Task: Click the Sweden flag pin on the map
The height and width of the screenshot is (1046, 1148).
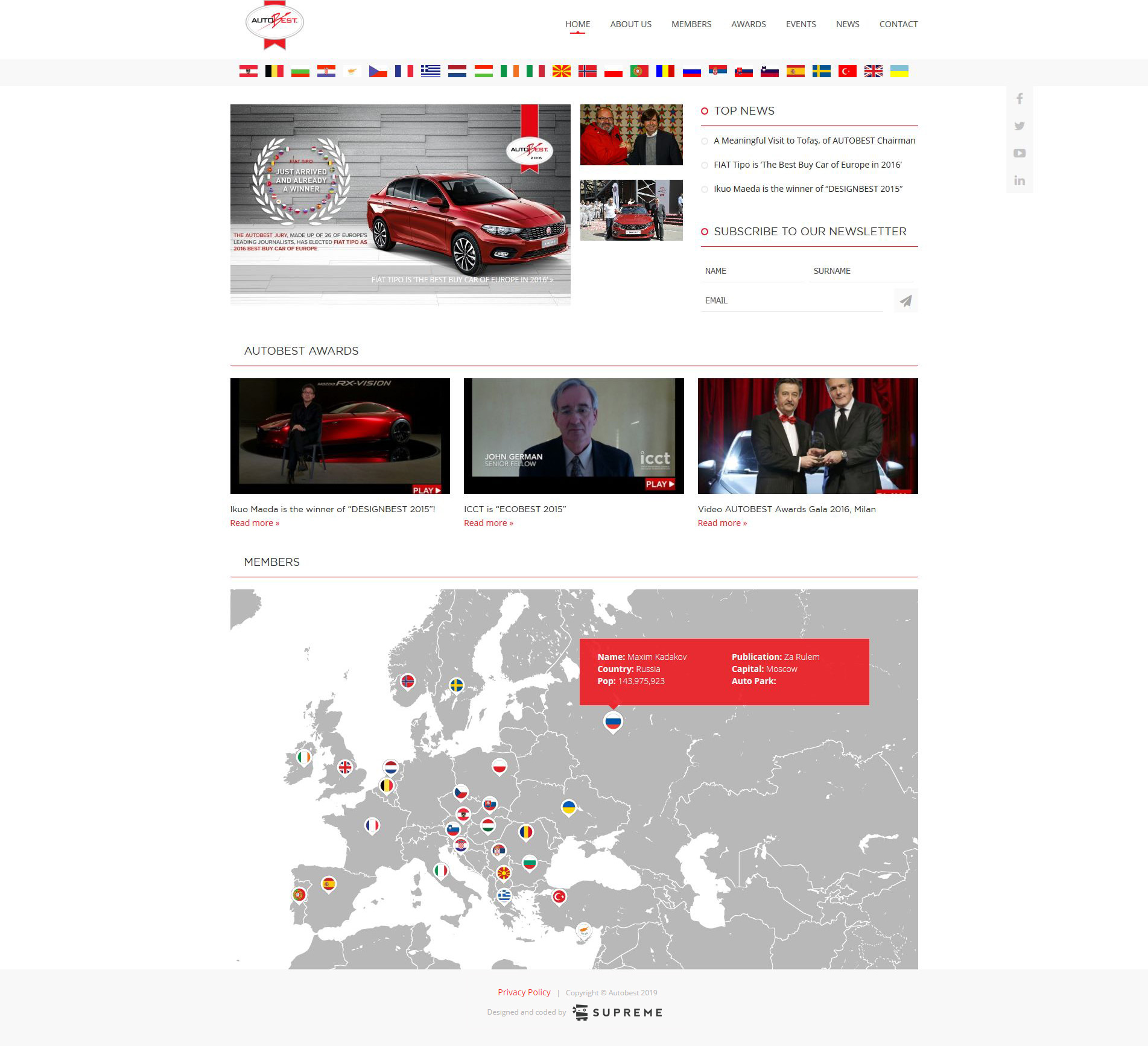Action: (x=457, y=686)
